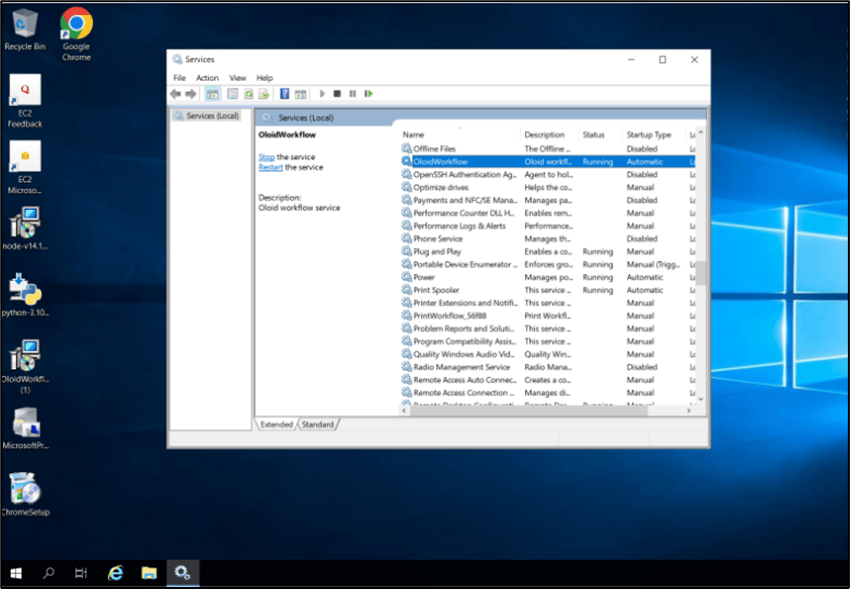Click the Back arrow in Services toolbar

(175, 94)
